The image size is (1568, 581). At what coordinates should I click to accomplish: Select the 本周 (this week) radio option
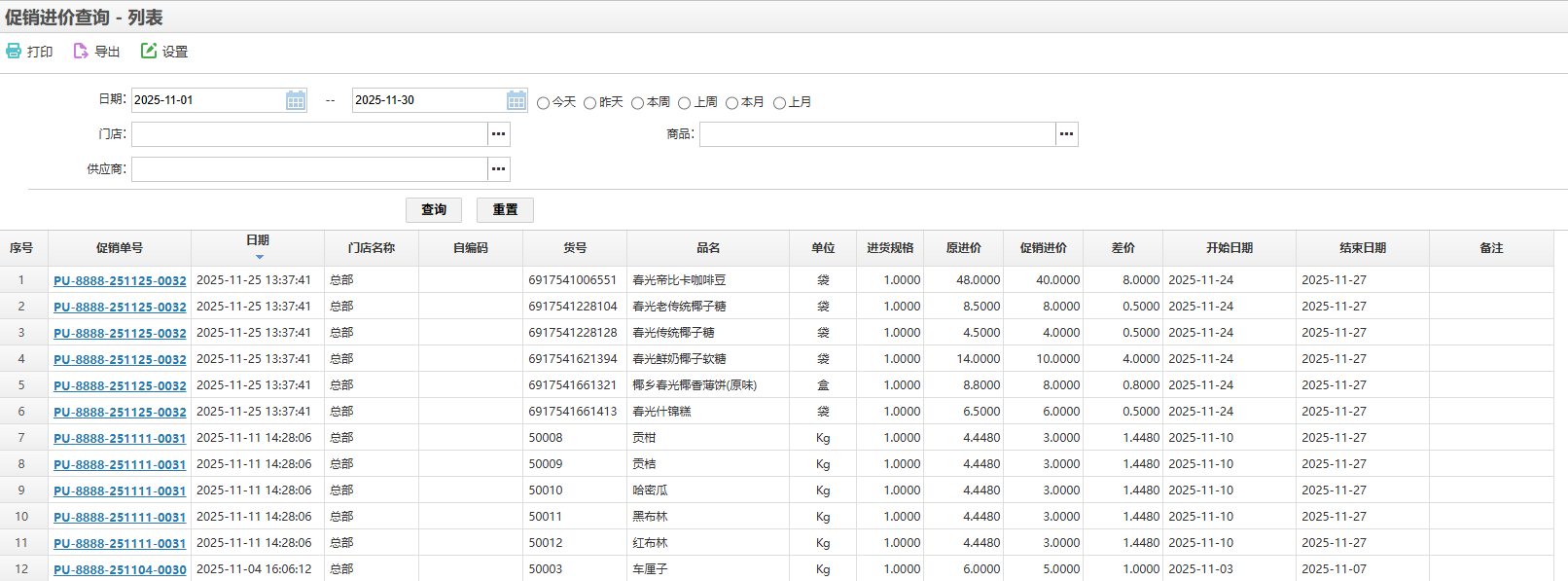coord(638,103)
